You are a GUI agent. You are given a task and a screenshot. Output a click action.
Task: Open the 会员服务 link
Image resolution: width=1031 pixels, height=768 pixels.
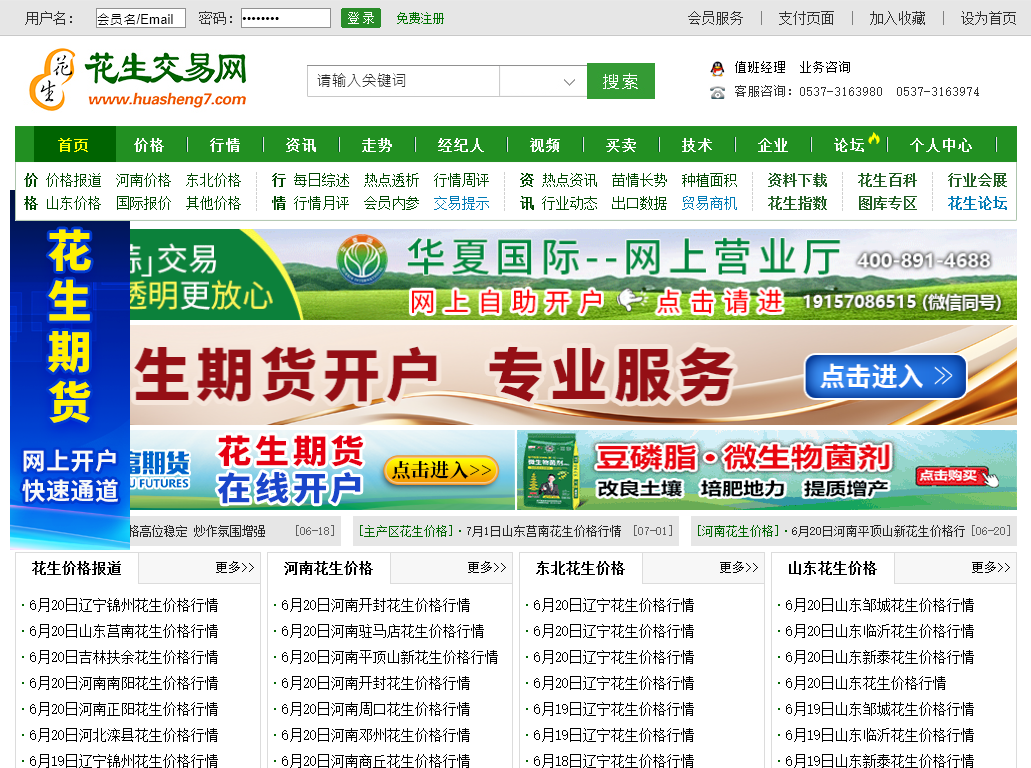click(715, 18)
